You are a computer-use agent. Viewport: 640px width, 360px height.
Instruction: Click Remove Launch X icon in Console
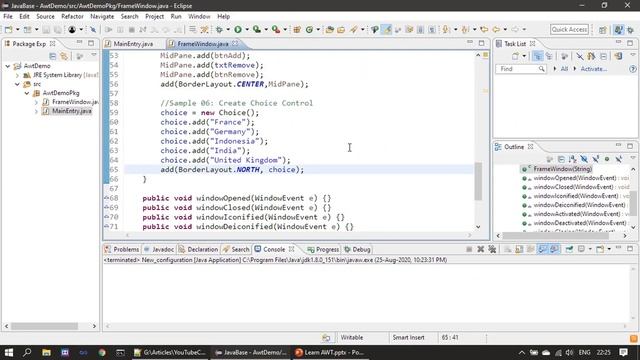480,249
